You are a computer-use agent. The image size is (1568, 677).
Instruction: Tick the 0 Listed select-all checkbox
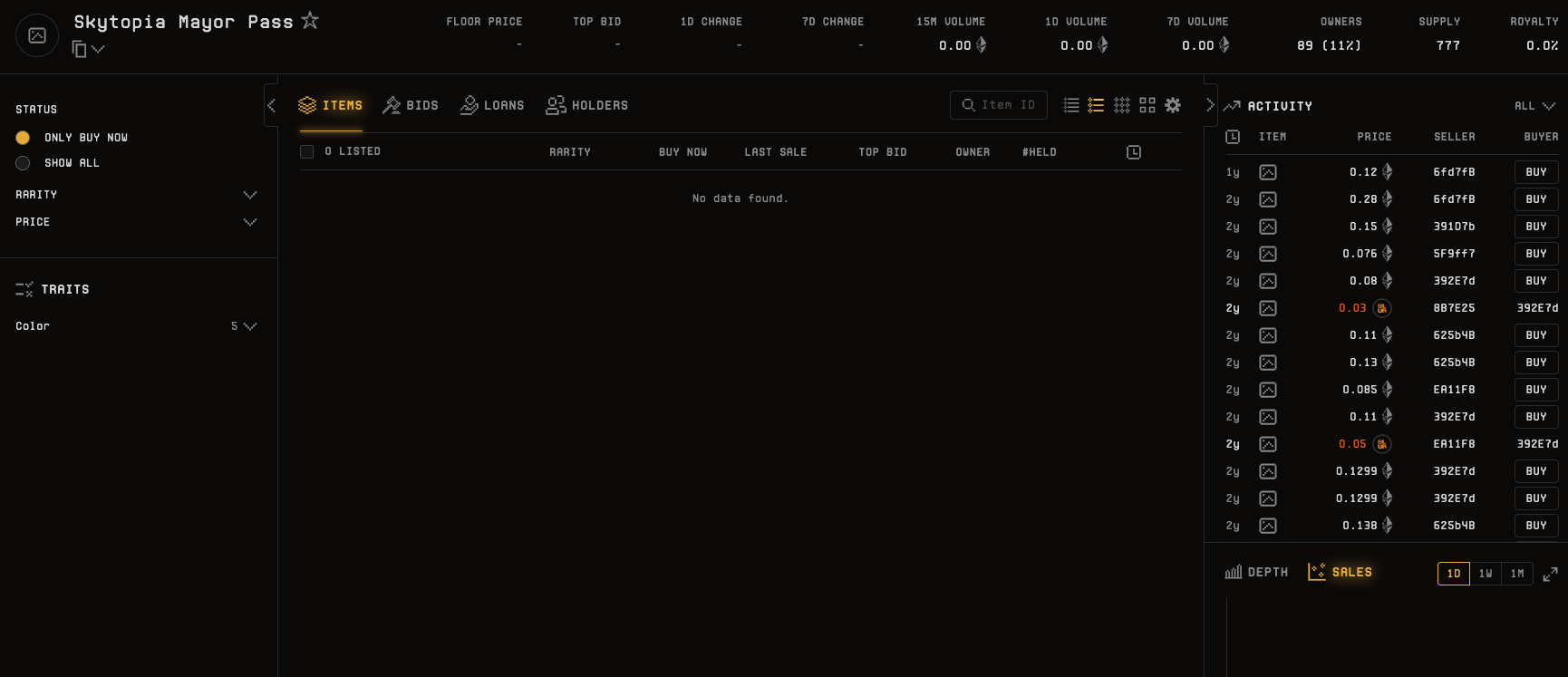pos(306,151)
